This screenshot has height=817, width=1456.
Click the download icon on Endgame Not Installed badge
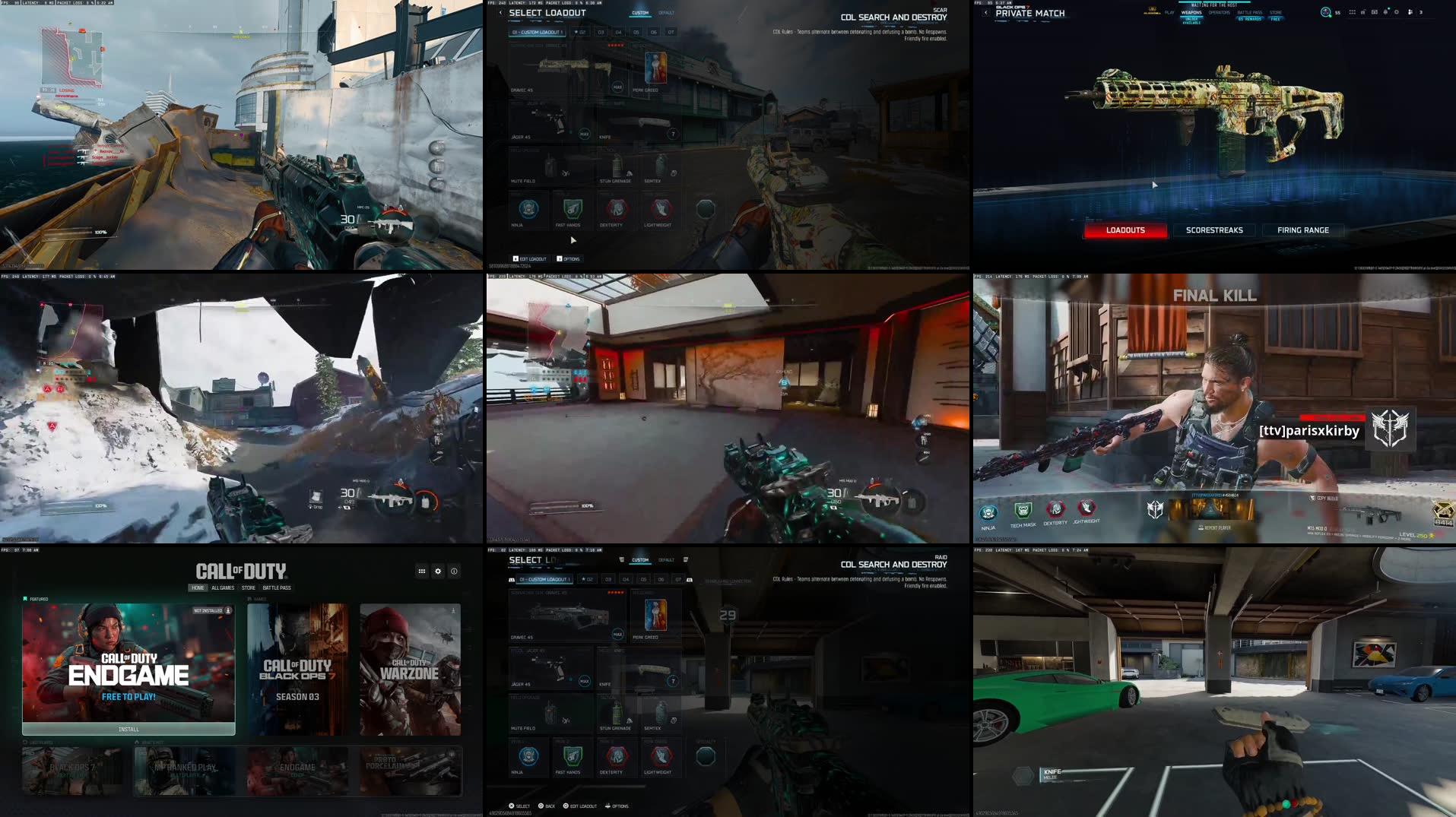click(228, 610)
